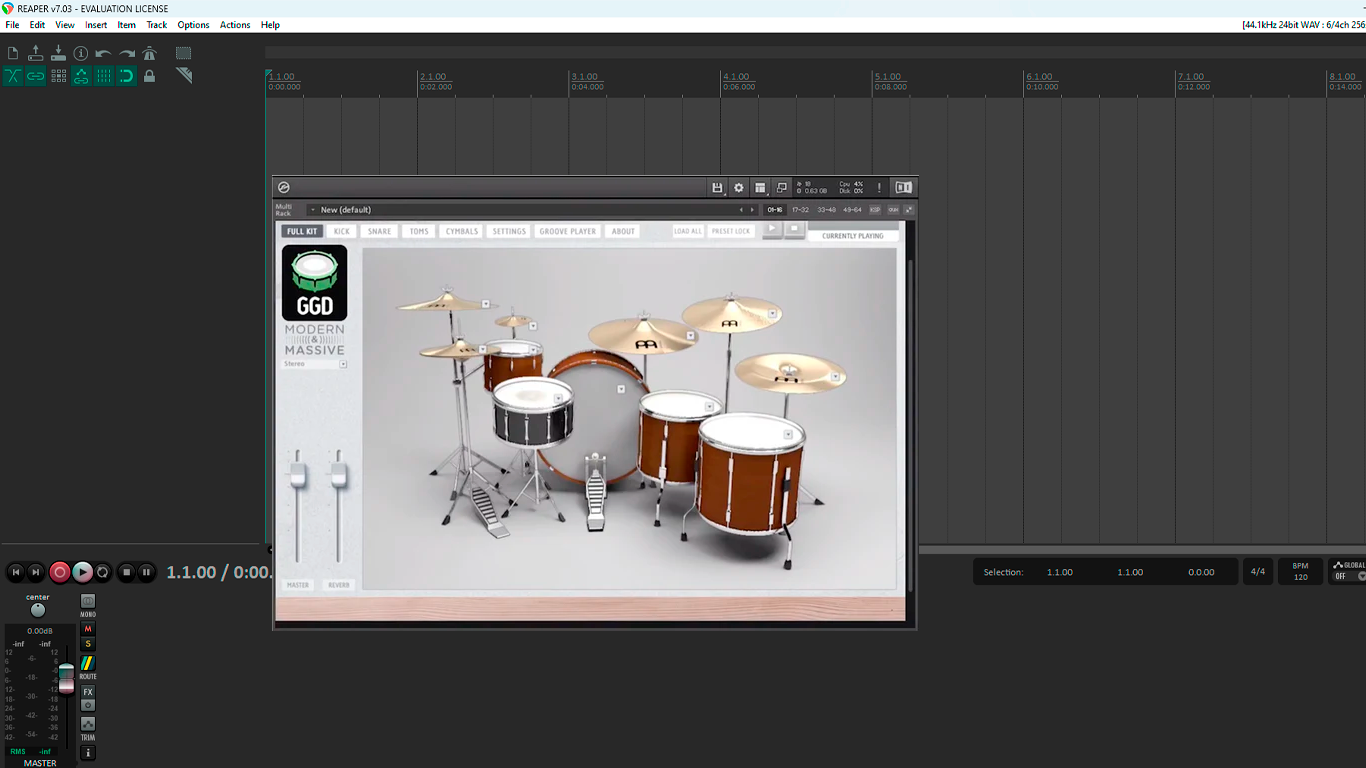The height and width of the screenshot is (768, 1366).
Task: Open the Edit menu
Action: point(37,25)
